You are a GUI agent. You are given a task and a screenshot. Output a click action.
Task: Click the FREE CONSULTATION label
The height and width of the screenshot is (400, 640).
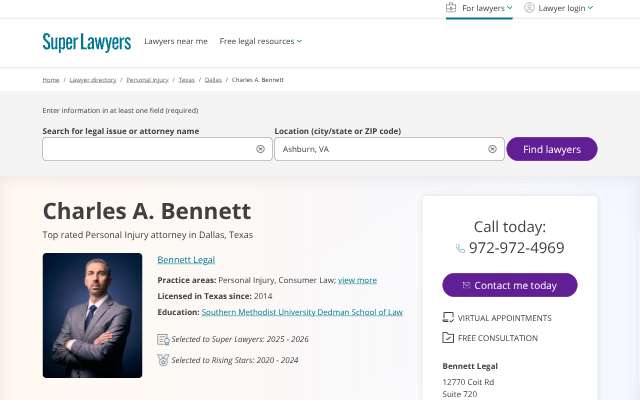[x=498, y=338]
